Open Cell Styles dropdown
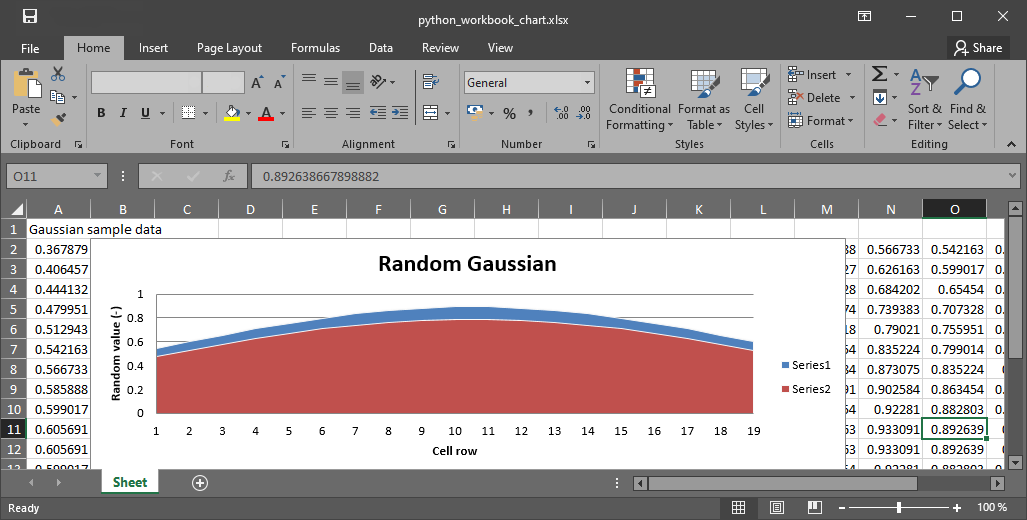The width and height of the screenshot is (1027, 520). [755, 99]
